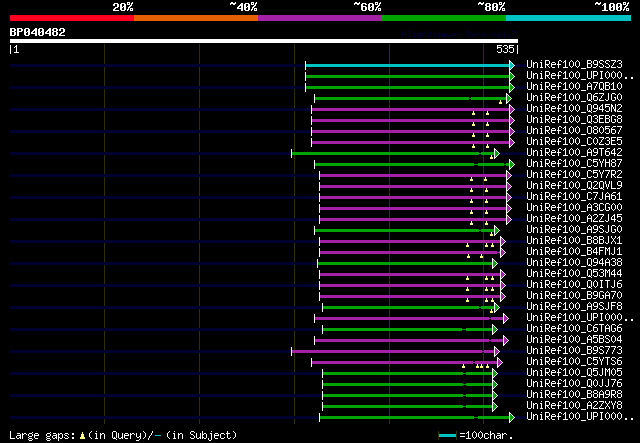
Task: Open the UniRef100_O80567 hit label
Action: [574, 131]
